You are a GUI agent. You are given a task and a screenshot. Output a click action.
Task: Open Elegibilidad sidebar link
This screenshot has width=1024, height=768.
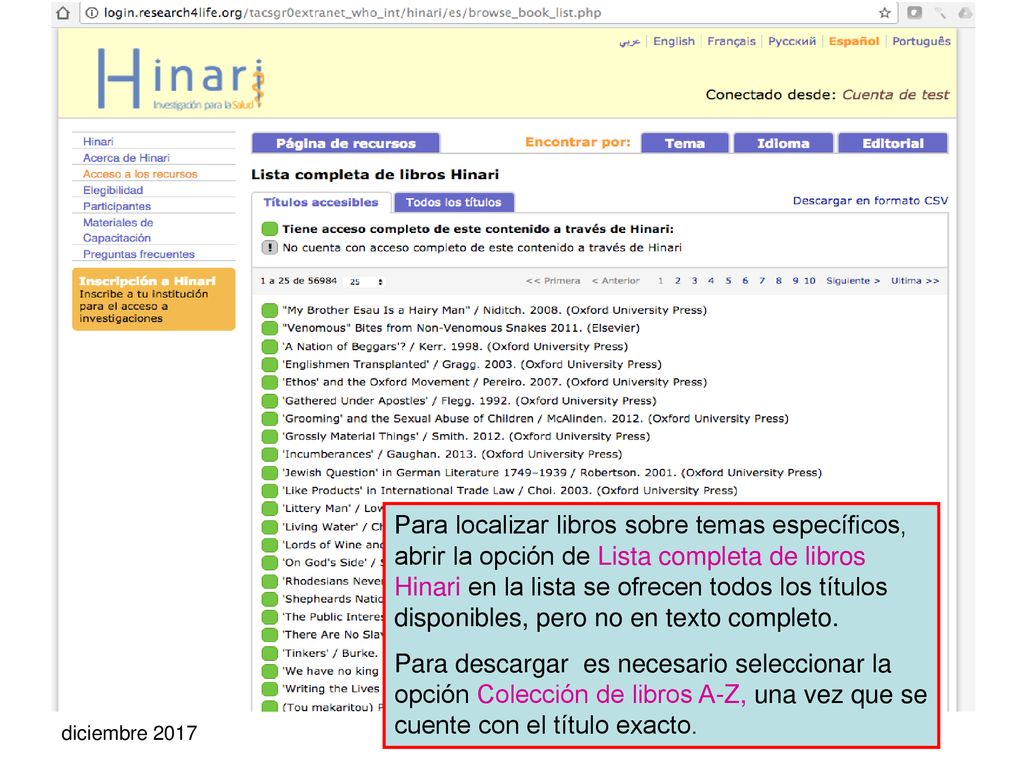112,190
